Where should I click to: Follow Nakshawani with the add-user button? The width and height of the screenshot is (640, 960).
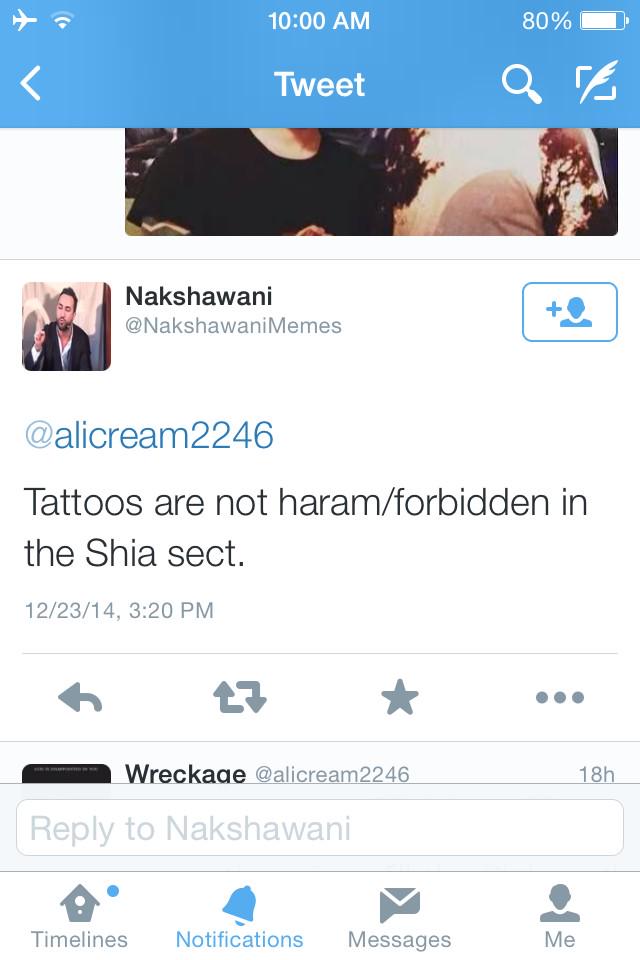click(570, 312)
